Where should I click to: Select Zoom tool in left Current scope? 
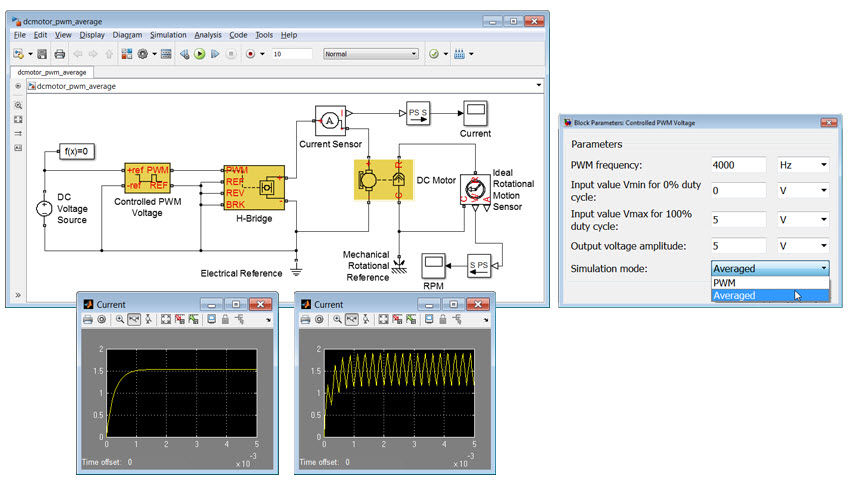(x=120, y=320)
